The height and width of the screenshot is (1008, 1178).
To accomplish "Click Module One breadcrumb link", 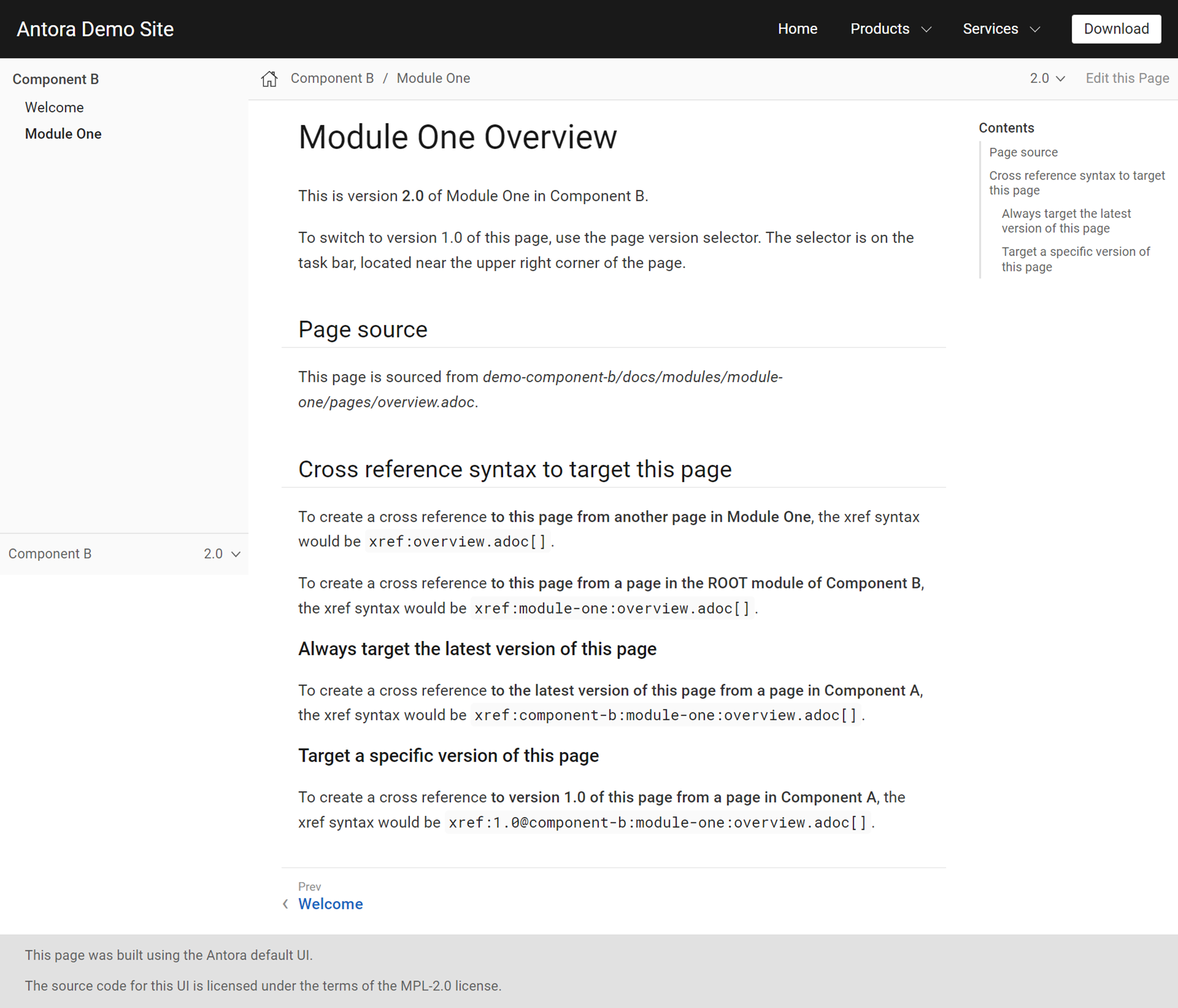I will (433, 78).
